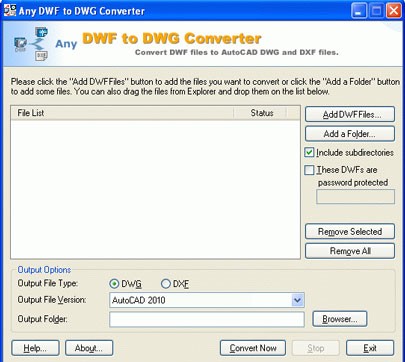Enable These DWFs are password protected
Screen dimensions: 405x362
click(309, 170)
